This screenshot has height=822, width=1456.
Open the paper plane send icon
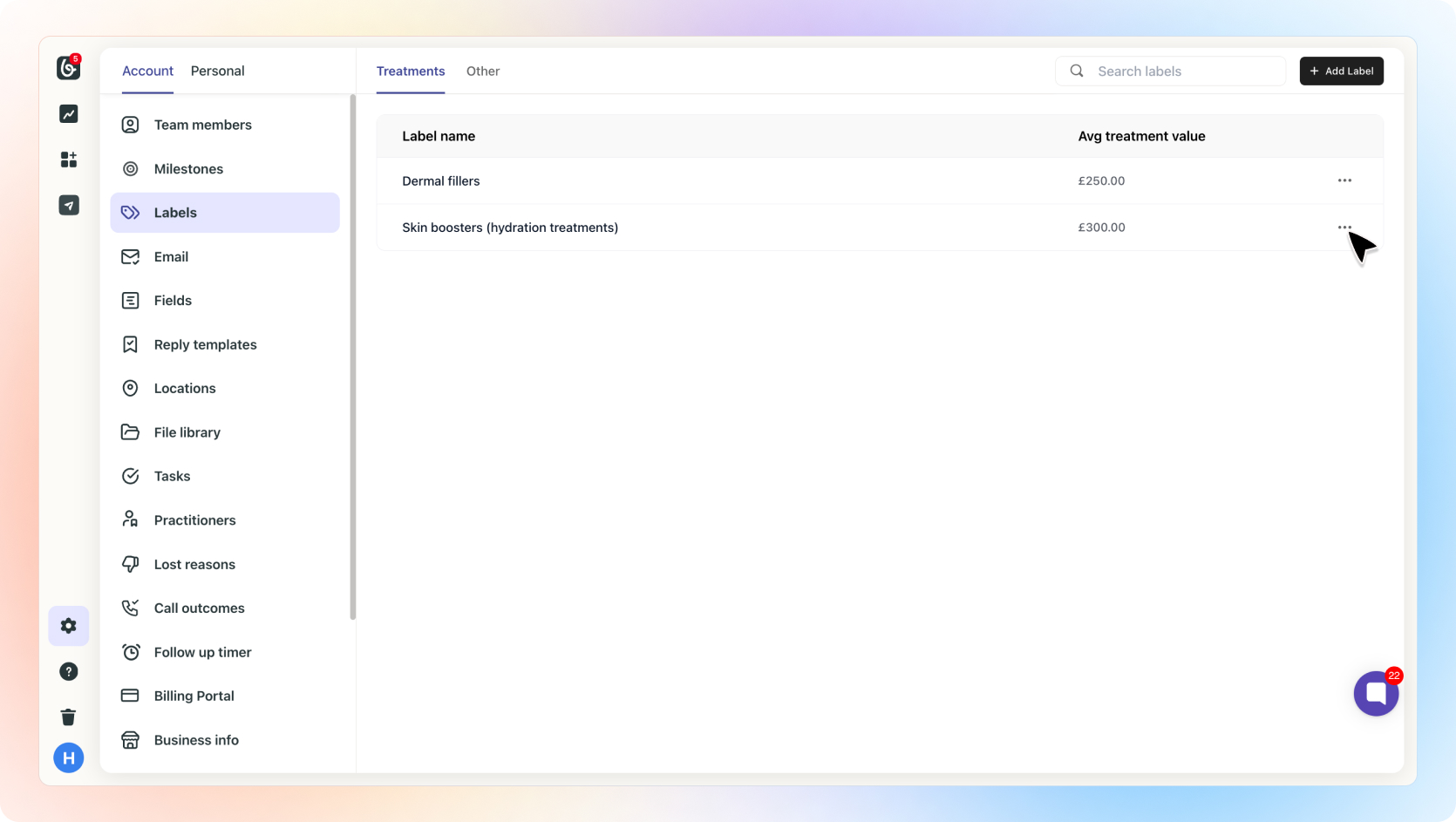click(69, 205)
